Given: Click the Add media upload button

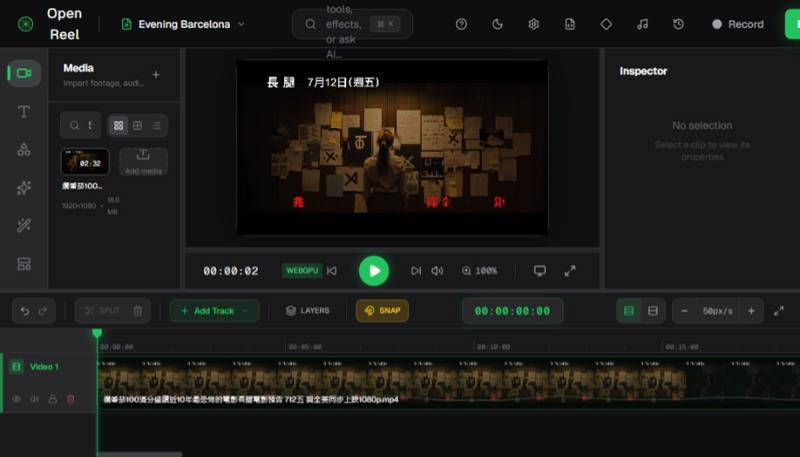Looking at the screenshot, I should coord(143,162).
